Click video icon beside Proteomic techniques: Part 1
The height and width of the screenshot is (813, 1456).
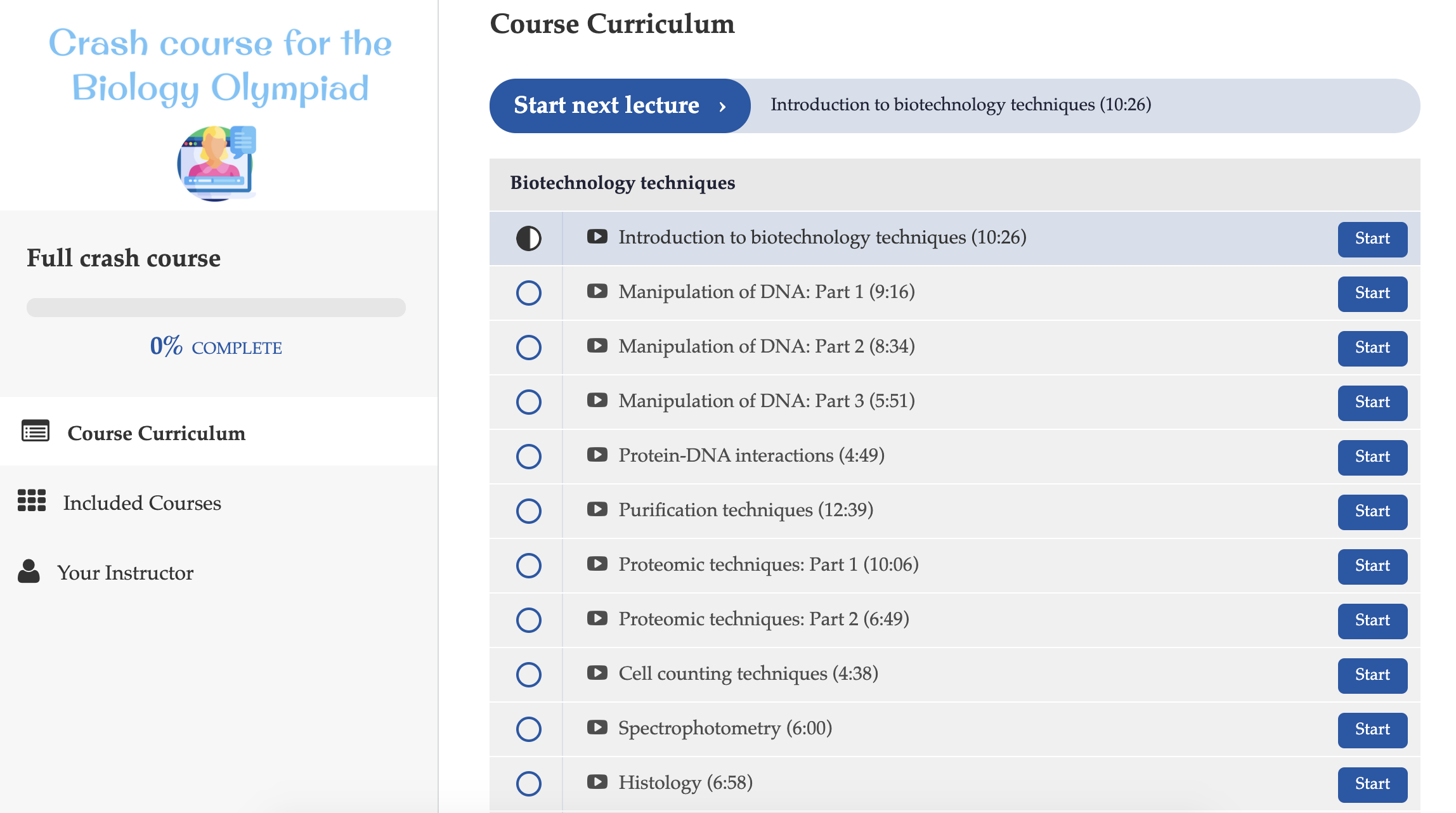coord(597,564)
